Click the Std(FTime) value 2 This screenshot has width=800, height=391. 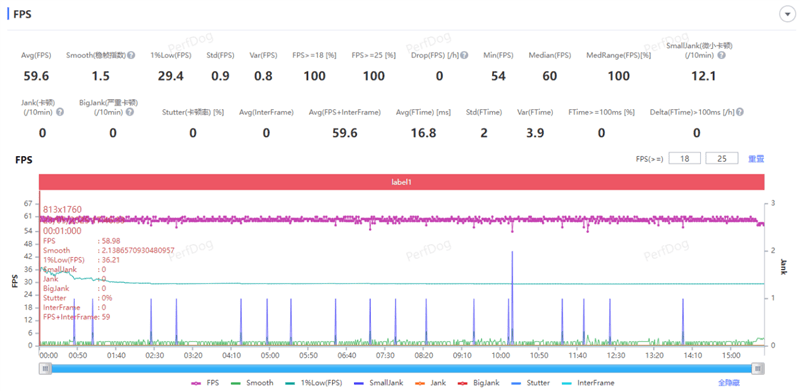484,133
